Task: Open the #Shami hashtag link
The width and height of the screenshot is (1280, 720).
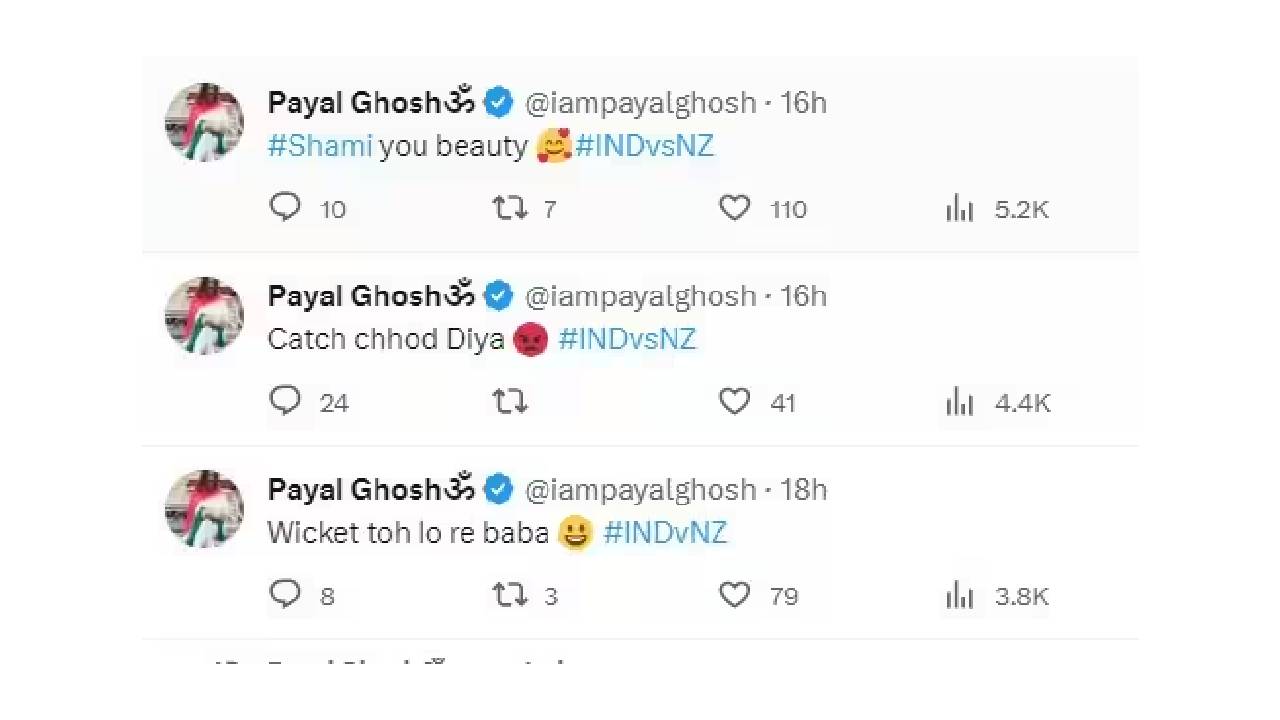Action: point(320,146)
